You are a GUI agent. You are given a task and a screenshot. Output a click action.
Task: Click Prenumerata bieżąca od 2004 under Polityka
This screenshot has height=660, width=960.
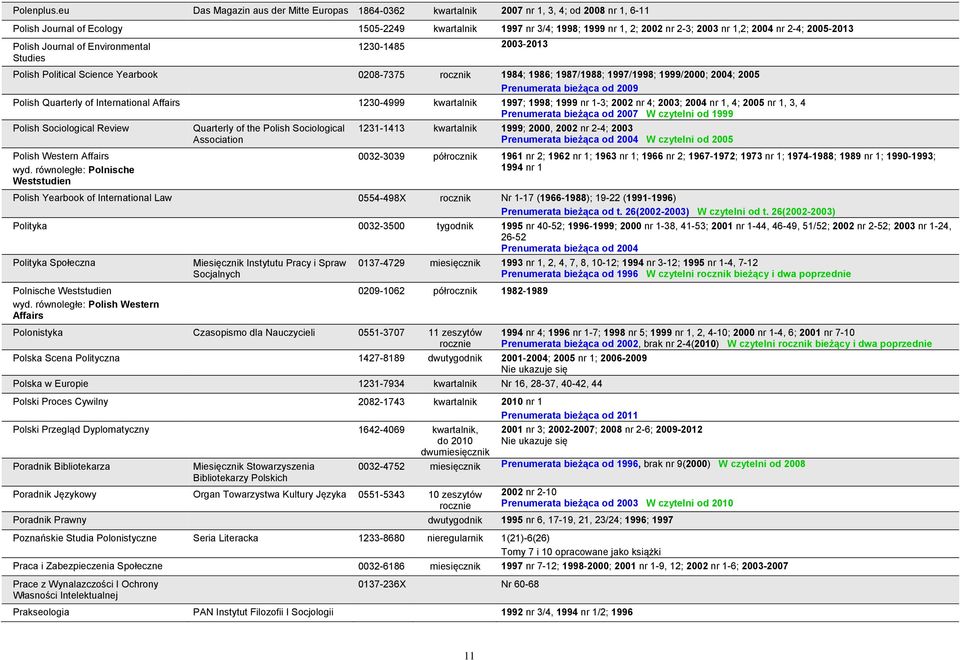[569, 249]
